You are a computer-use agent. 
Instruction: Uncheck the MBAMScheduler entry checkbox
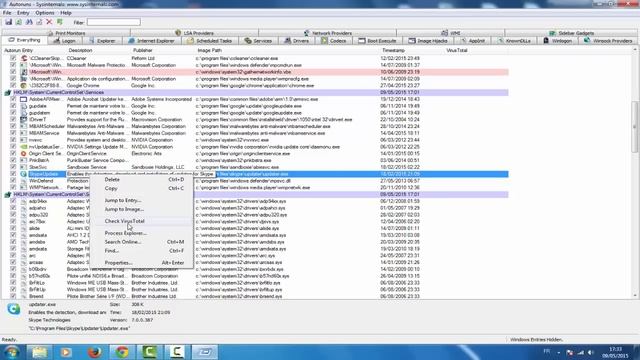pyautogui.click(x=13, y=127)
